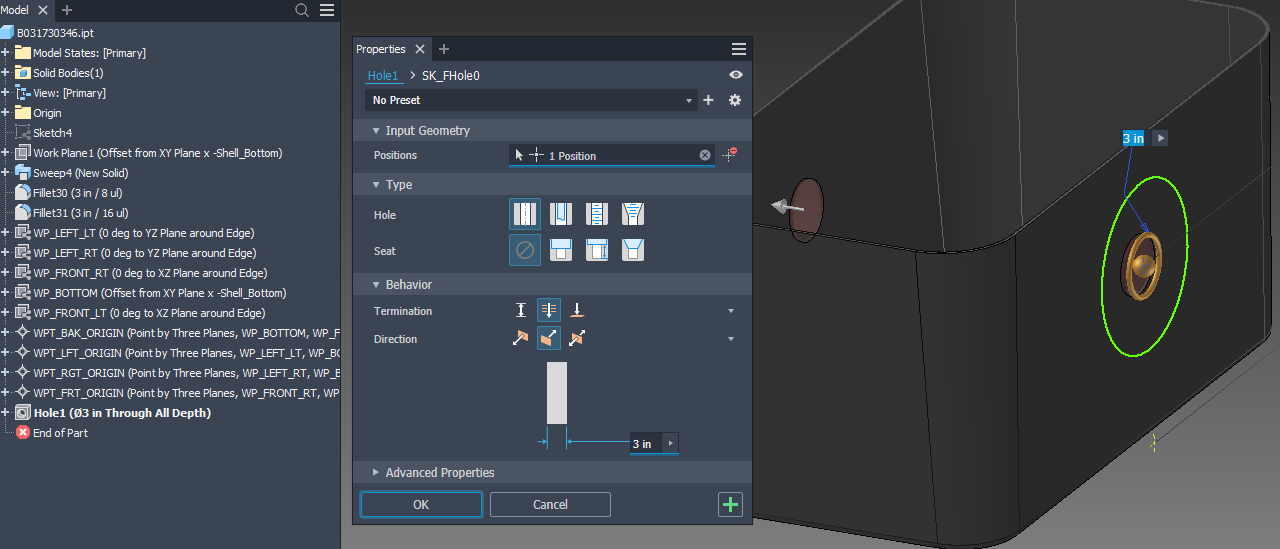This screenshot has height=549, width=1280.
Task: Select WP_FRONT_RT work plane
Action: click(150, 272)
